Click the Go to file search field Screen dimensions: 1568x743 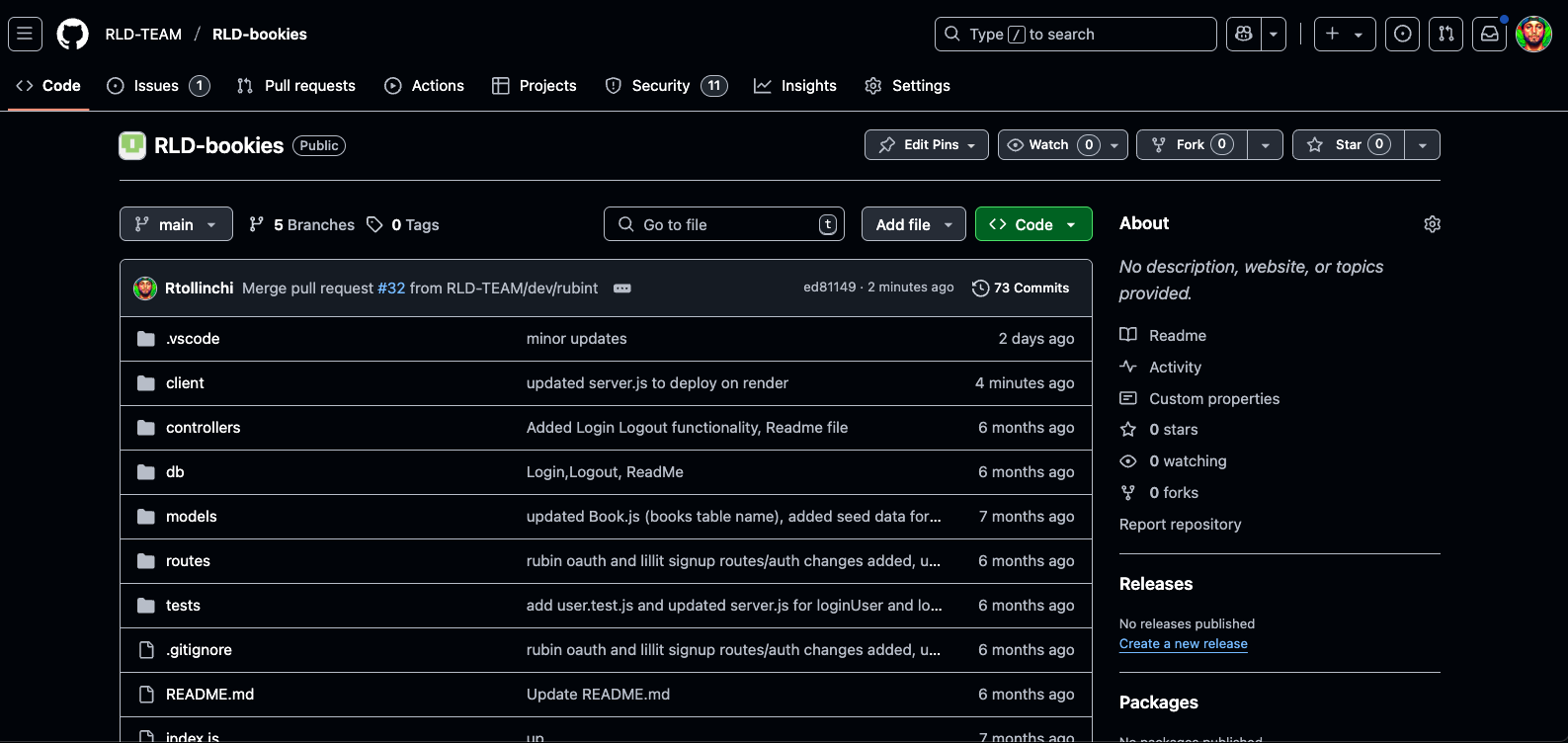pos(723,224)
